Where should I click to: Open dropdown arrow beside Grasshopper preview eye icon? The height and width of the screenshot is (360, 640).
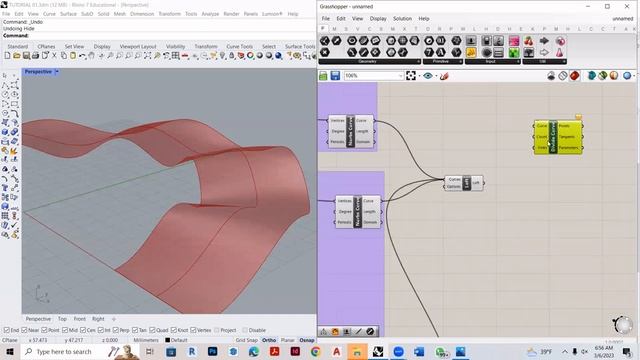point(436,76)
